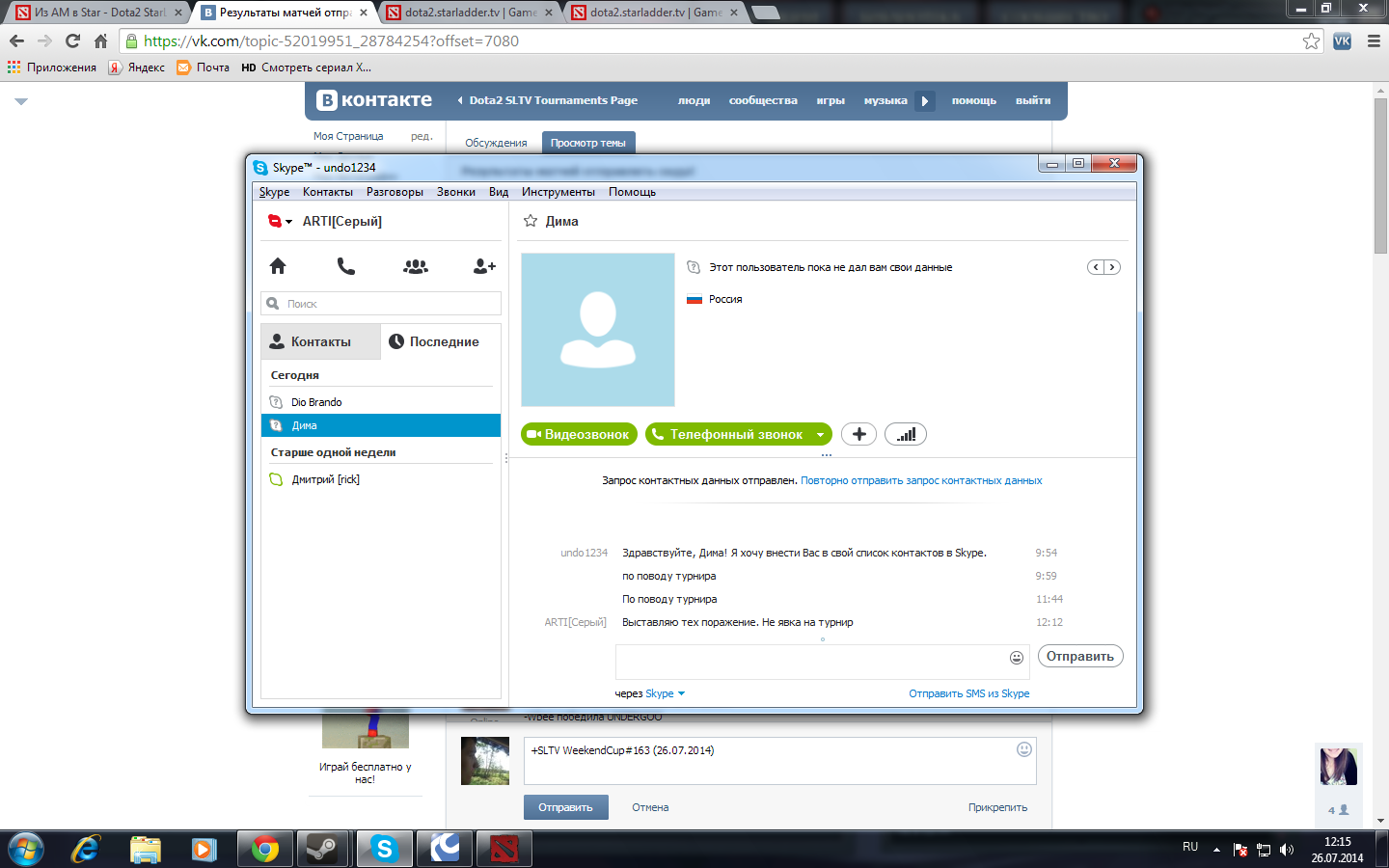Expand VK header music play arrow

pyautogui.click(x=925, y=100)
